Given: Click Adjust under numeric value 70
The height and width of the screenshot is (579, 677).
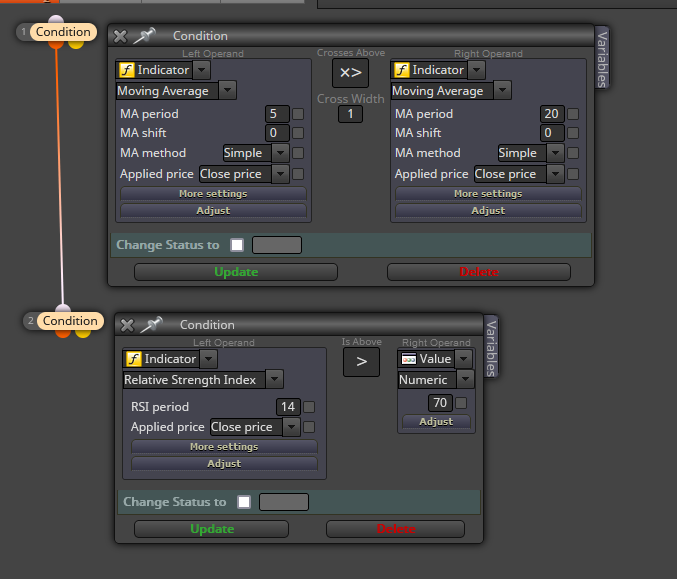Looking at the screenshot, I should tap(436, 422).
